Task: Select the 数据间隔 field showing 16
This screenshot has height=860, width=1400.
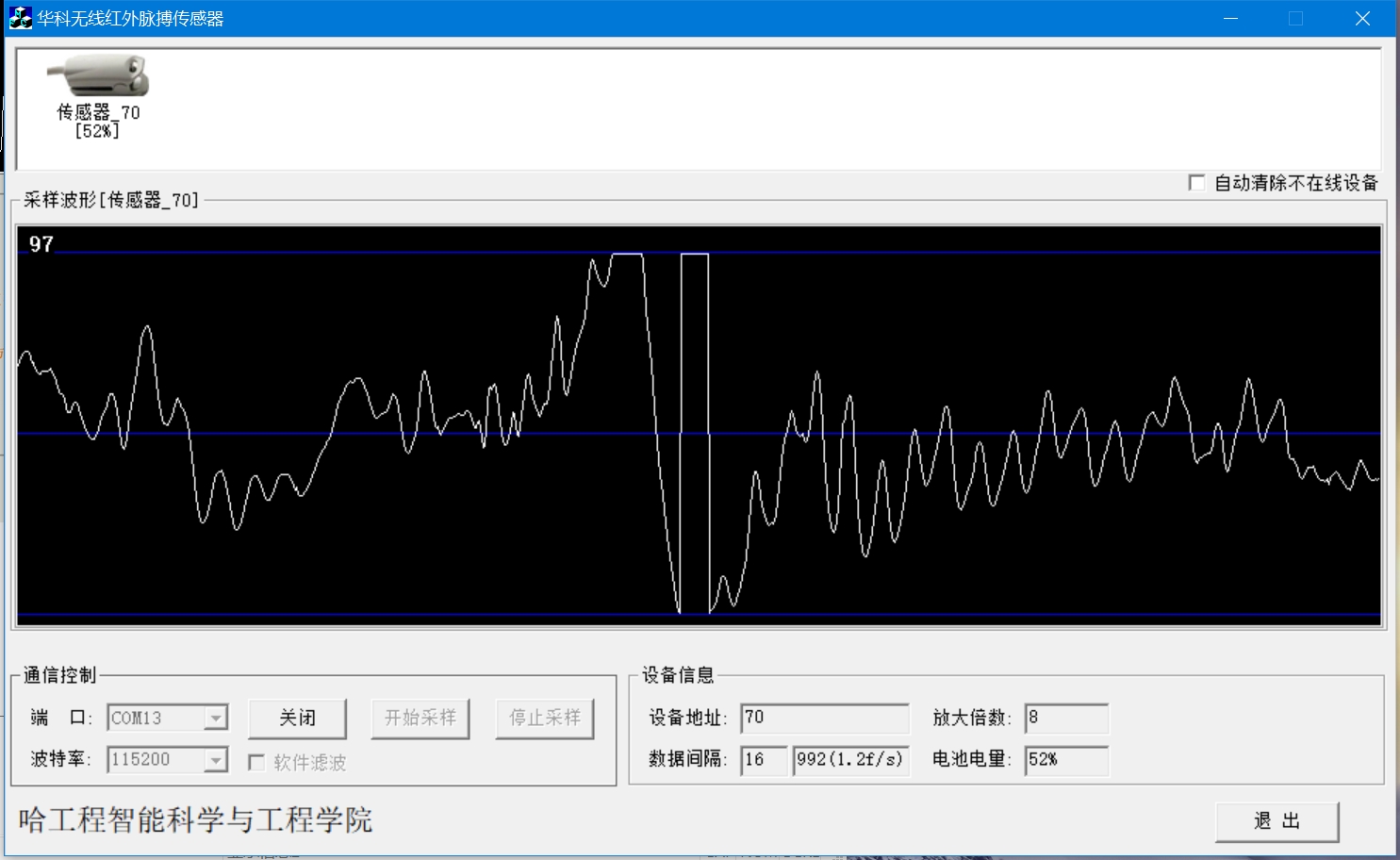Action: (763, 760)
